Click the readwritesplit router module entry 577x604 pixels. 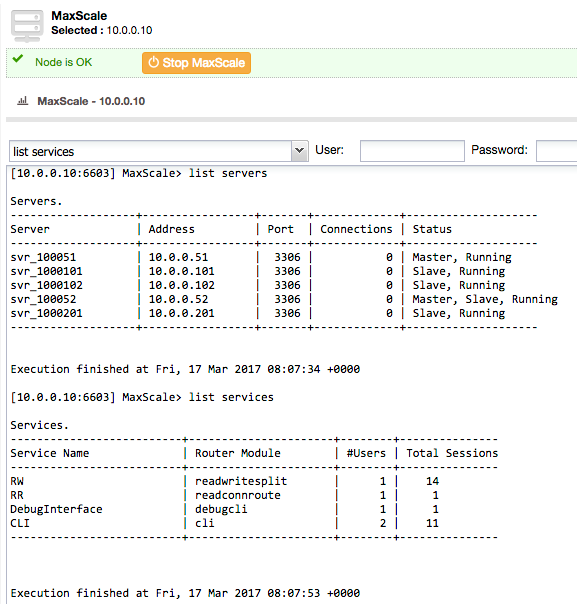241,481
